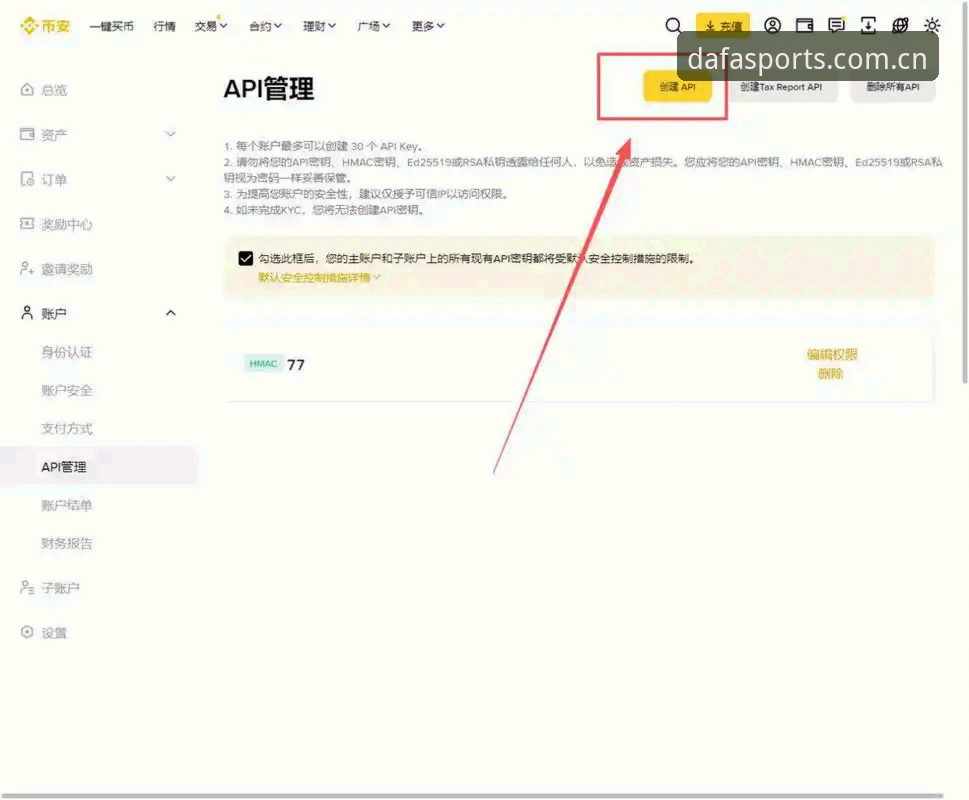The height and width of the screenshot is (800, 969).
Task: Open the 交易 dropdown menu
Action: coord(211,26)
